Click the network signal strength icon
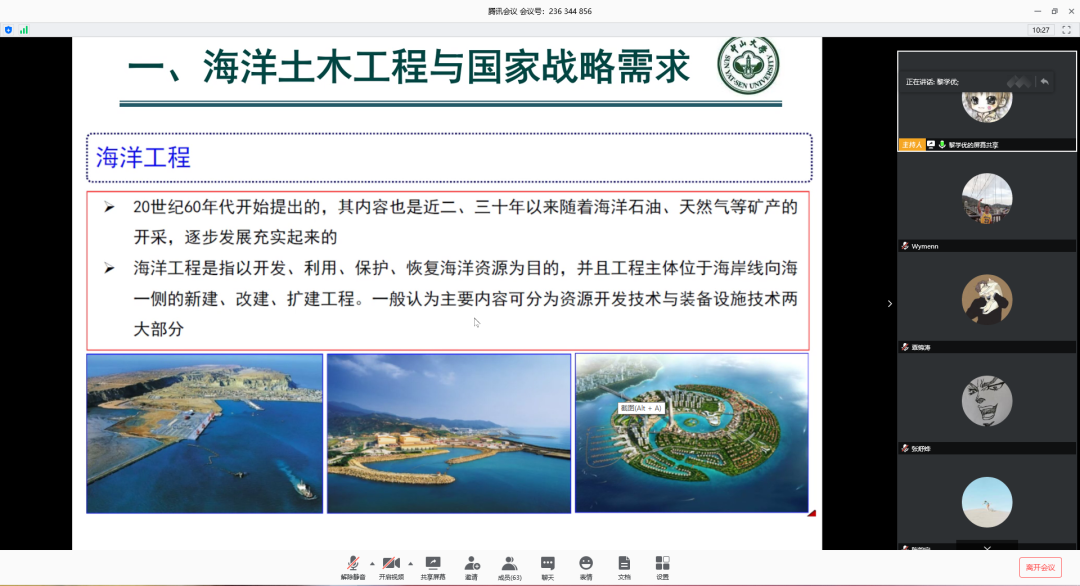 click(x=24, y=30)
